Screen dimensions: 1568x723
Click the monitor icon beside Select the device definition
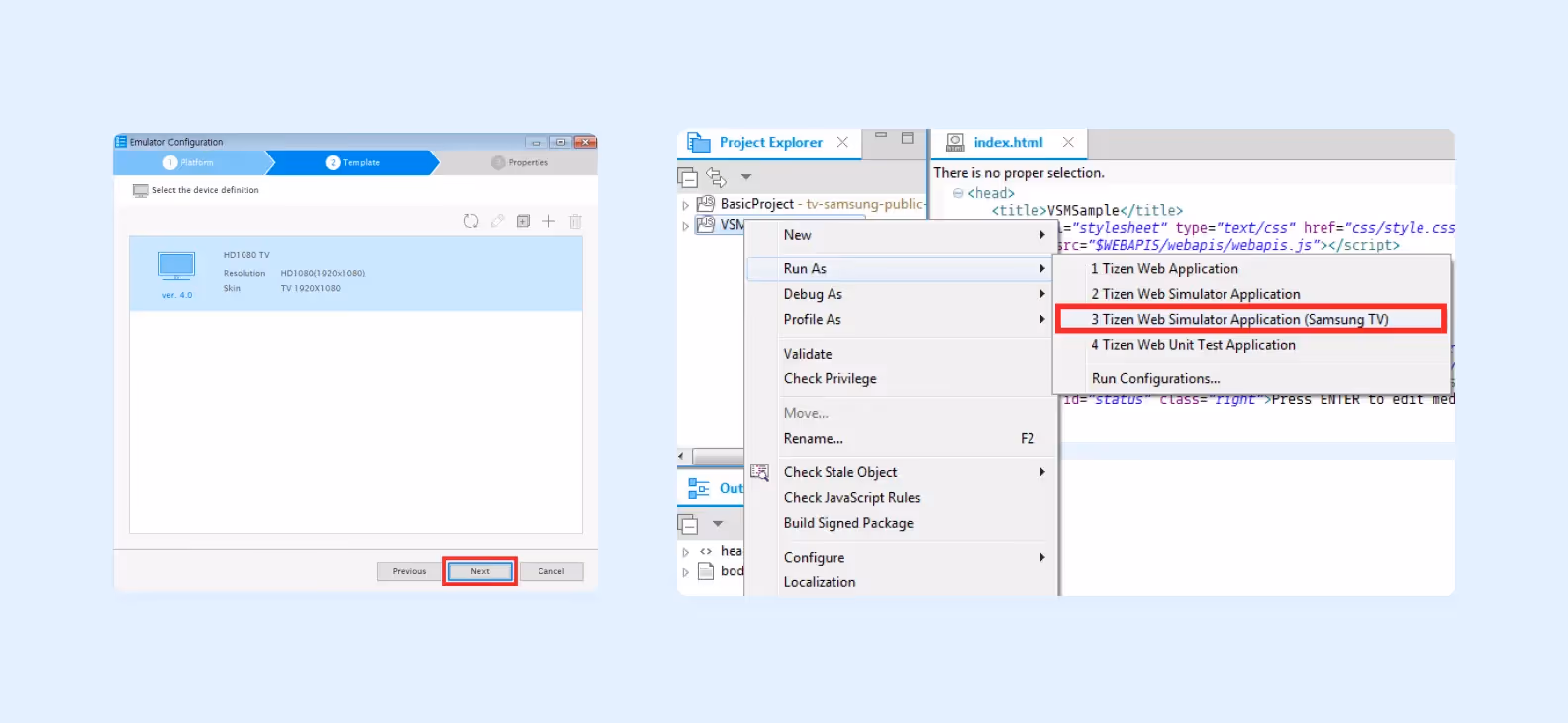coord(141,190)
